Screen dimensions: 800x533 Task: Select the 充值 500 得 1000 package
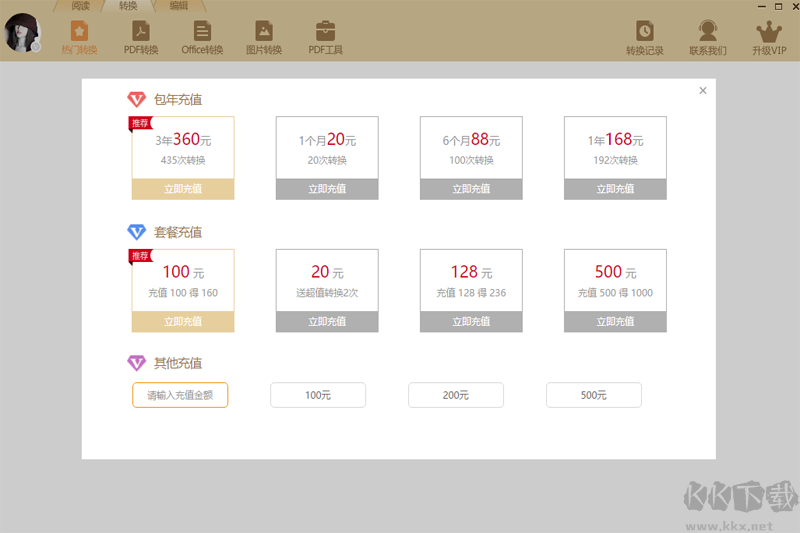point(615,281)
